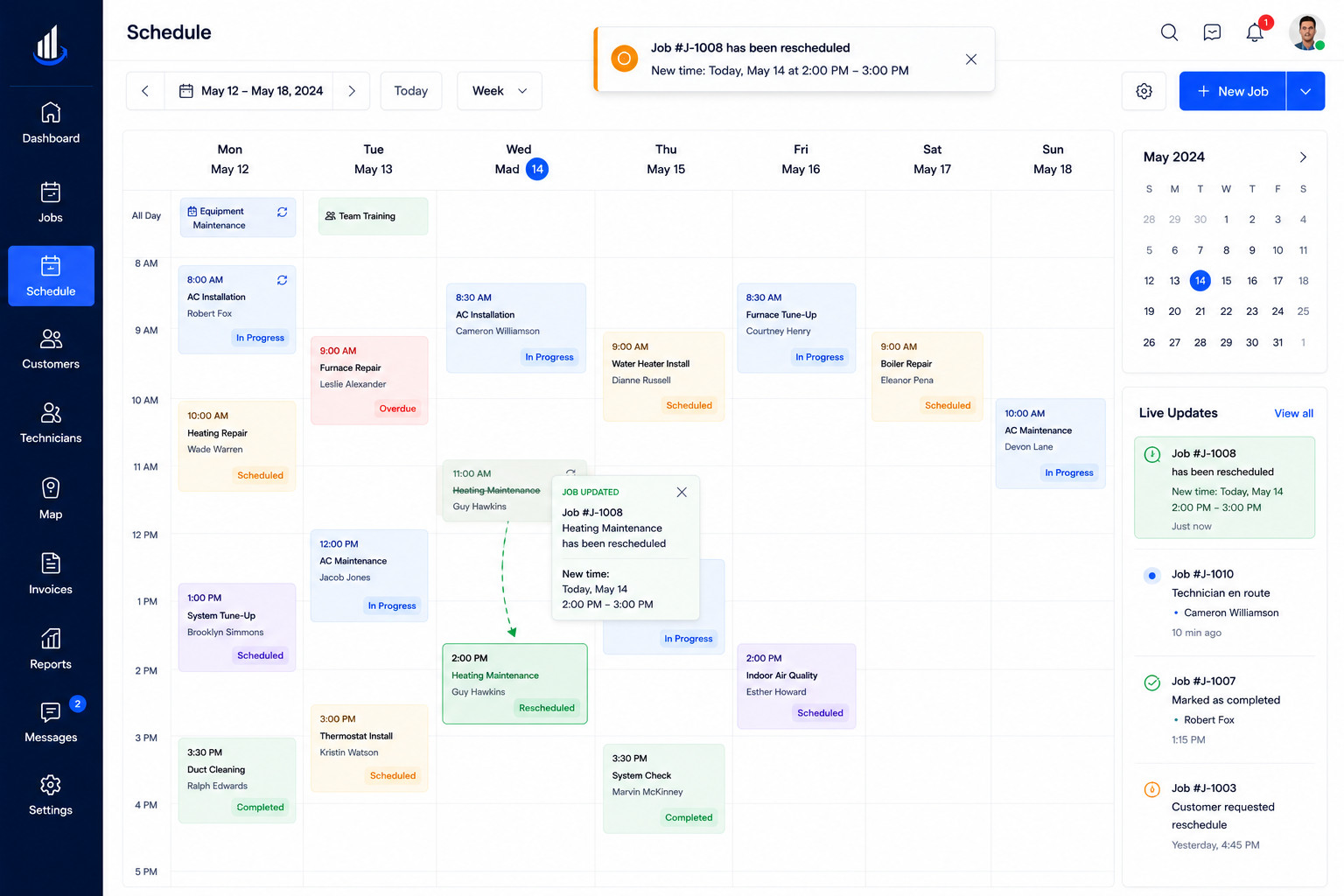Open the chat messages icon in header
The height and width of the screenshot is (896, 1344).
click(x=1212, y=32)
